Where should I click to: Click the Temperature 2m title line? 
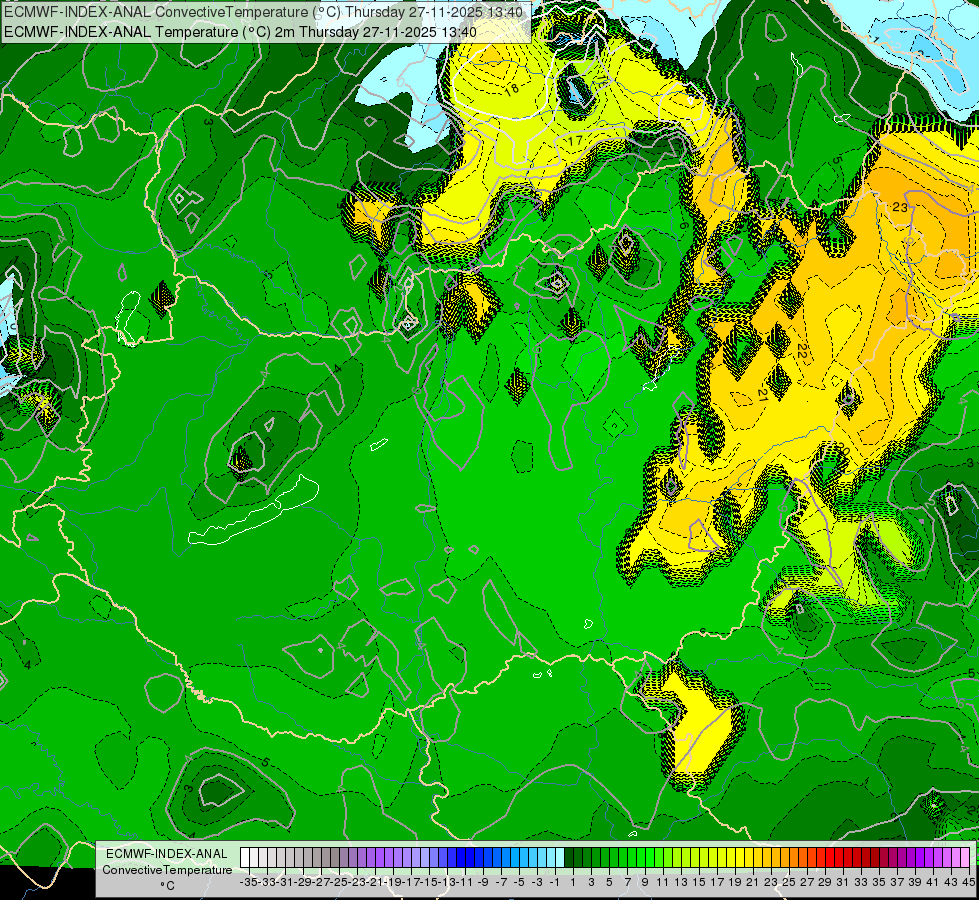click(x=240, y=32)
